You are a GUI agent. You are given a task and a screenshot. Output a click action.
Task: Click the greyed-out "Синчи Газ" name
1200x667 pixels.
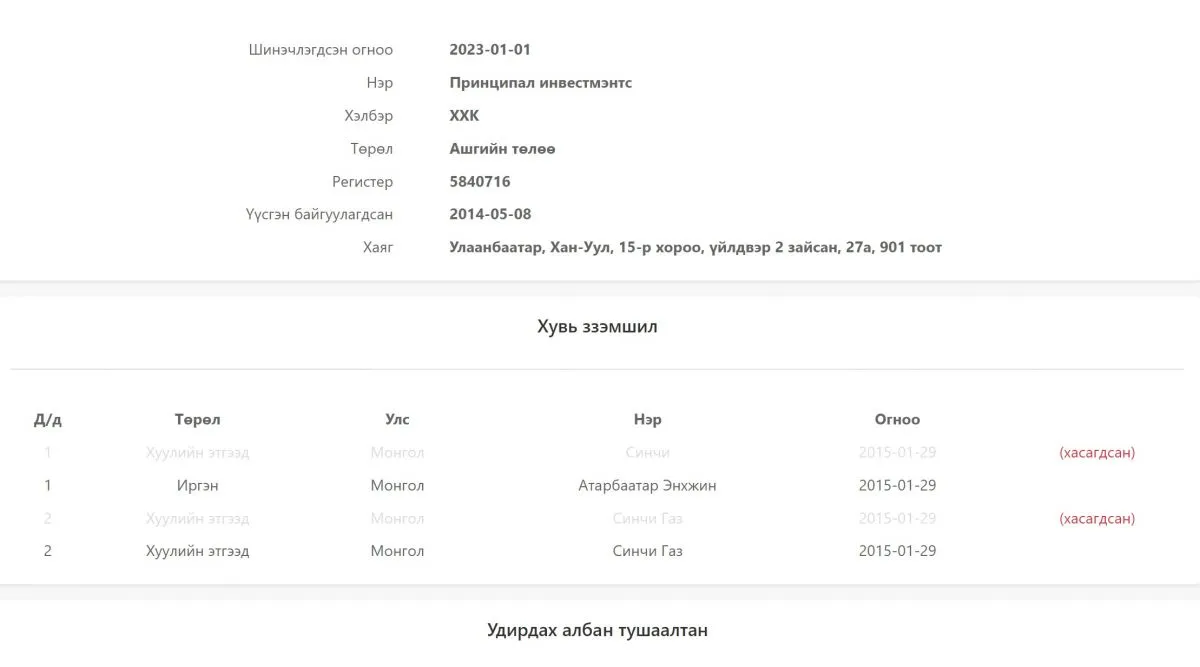tap(648, 519)
